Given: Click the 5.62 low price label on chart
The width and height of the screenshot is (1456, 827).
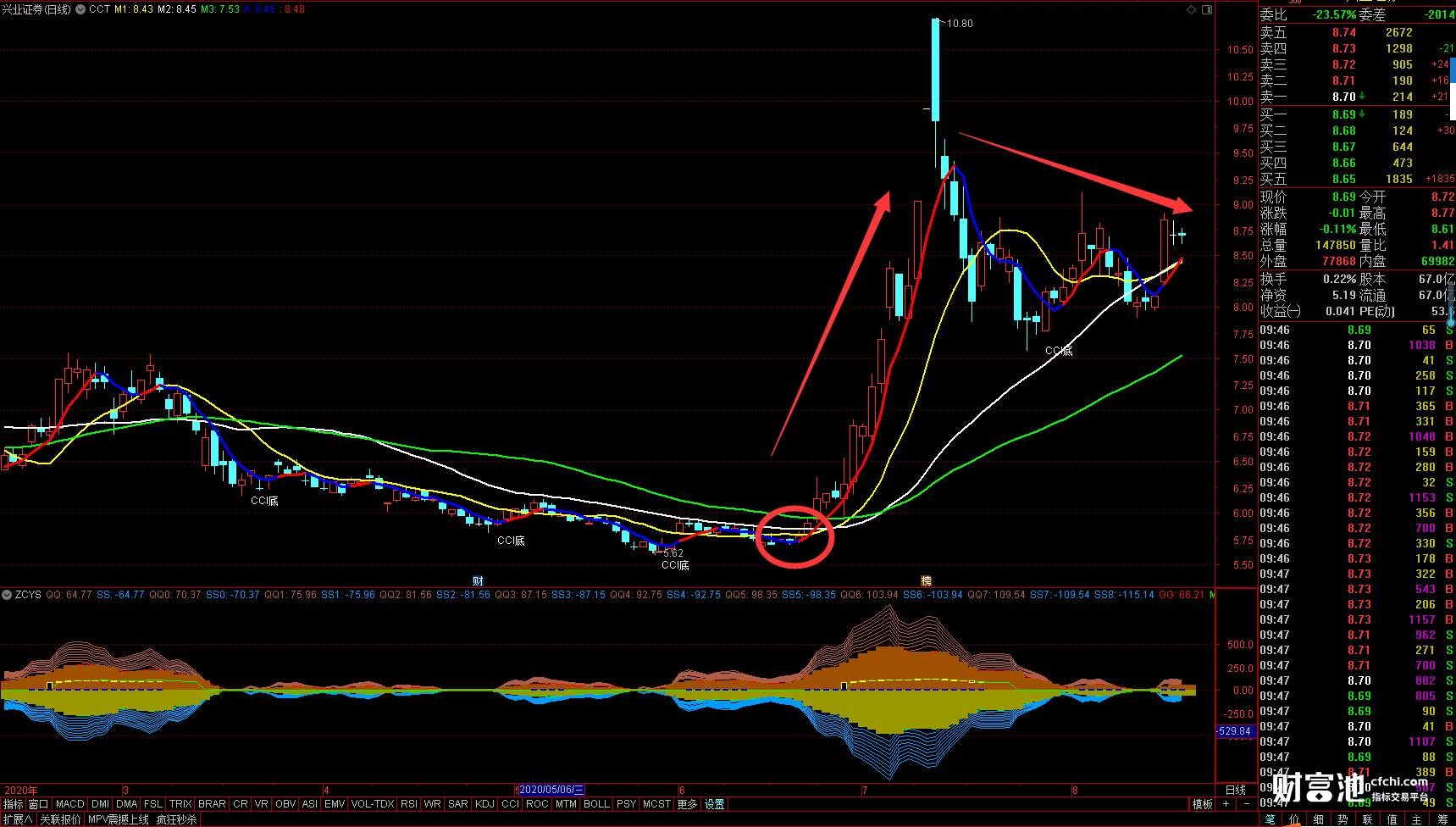Looking at the screenshot, I should point(673,553).
